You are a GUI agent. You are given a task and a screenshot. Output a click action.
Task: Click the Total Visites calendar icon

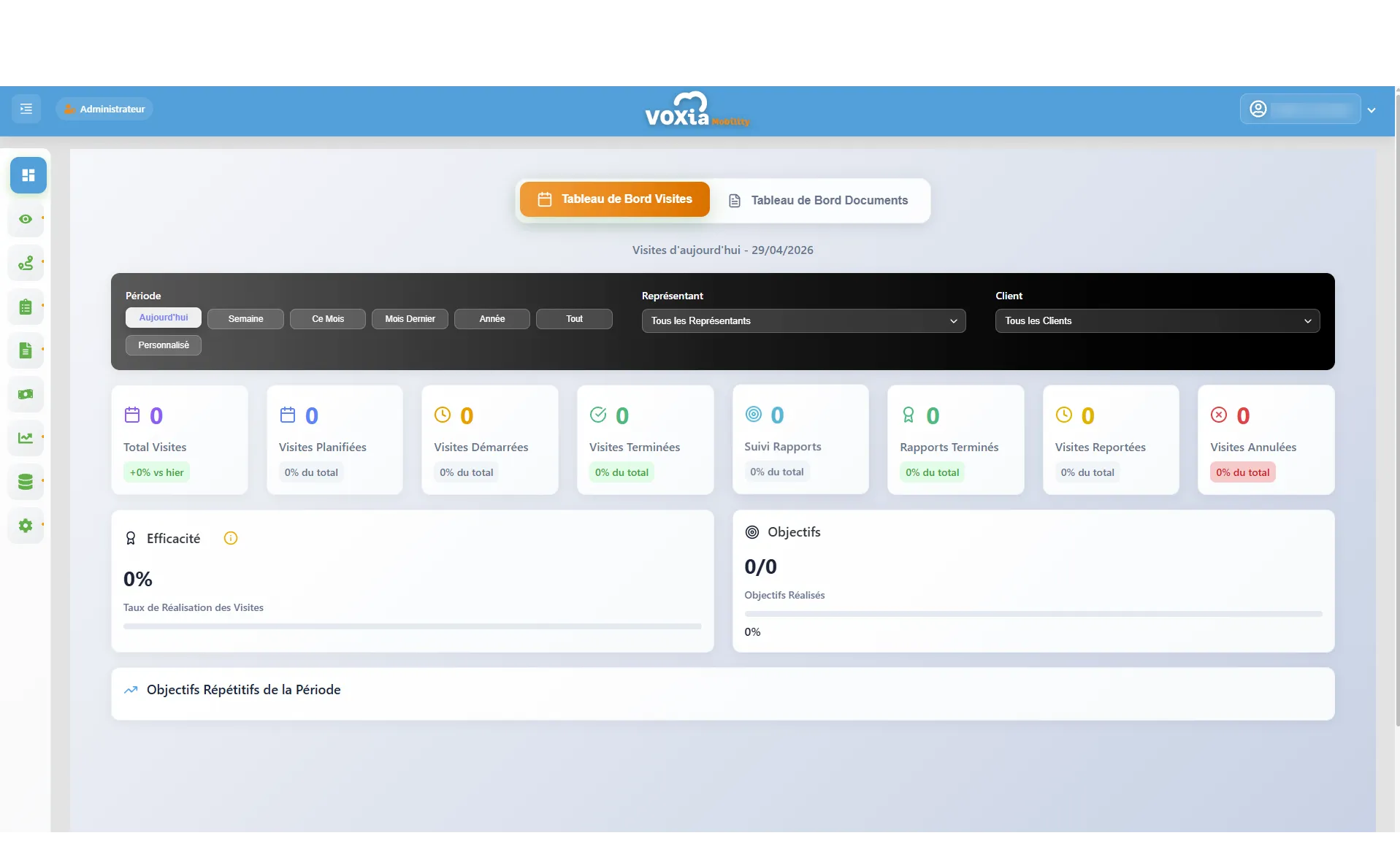(132, 415)
